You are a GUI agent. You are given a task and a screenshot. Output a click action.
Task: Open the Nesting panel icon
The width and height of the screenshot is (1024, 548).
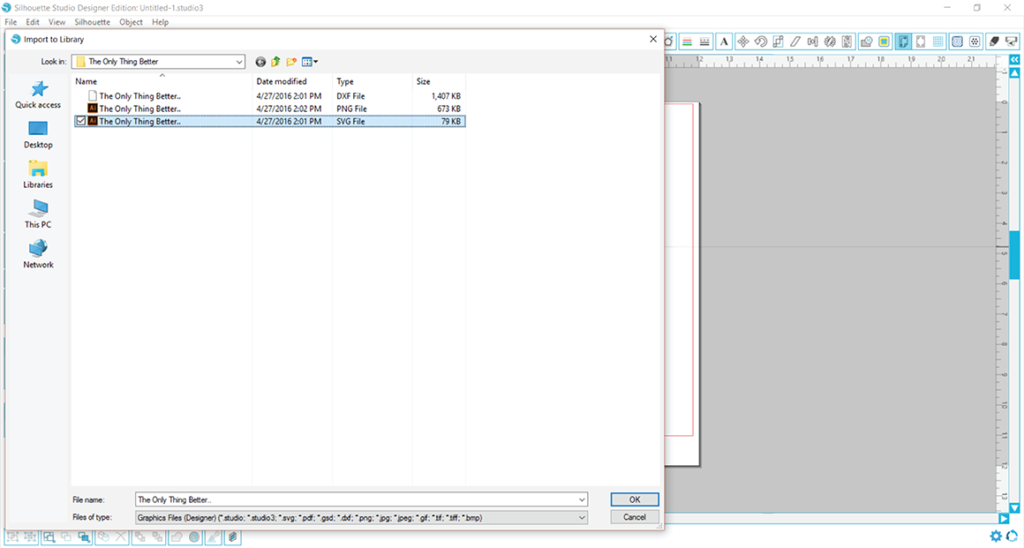[x=847, y=42]
